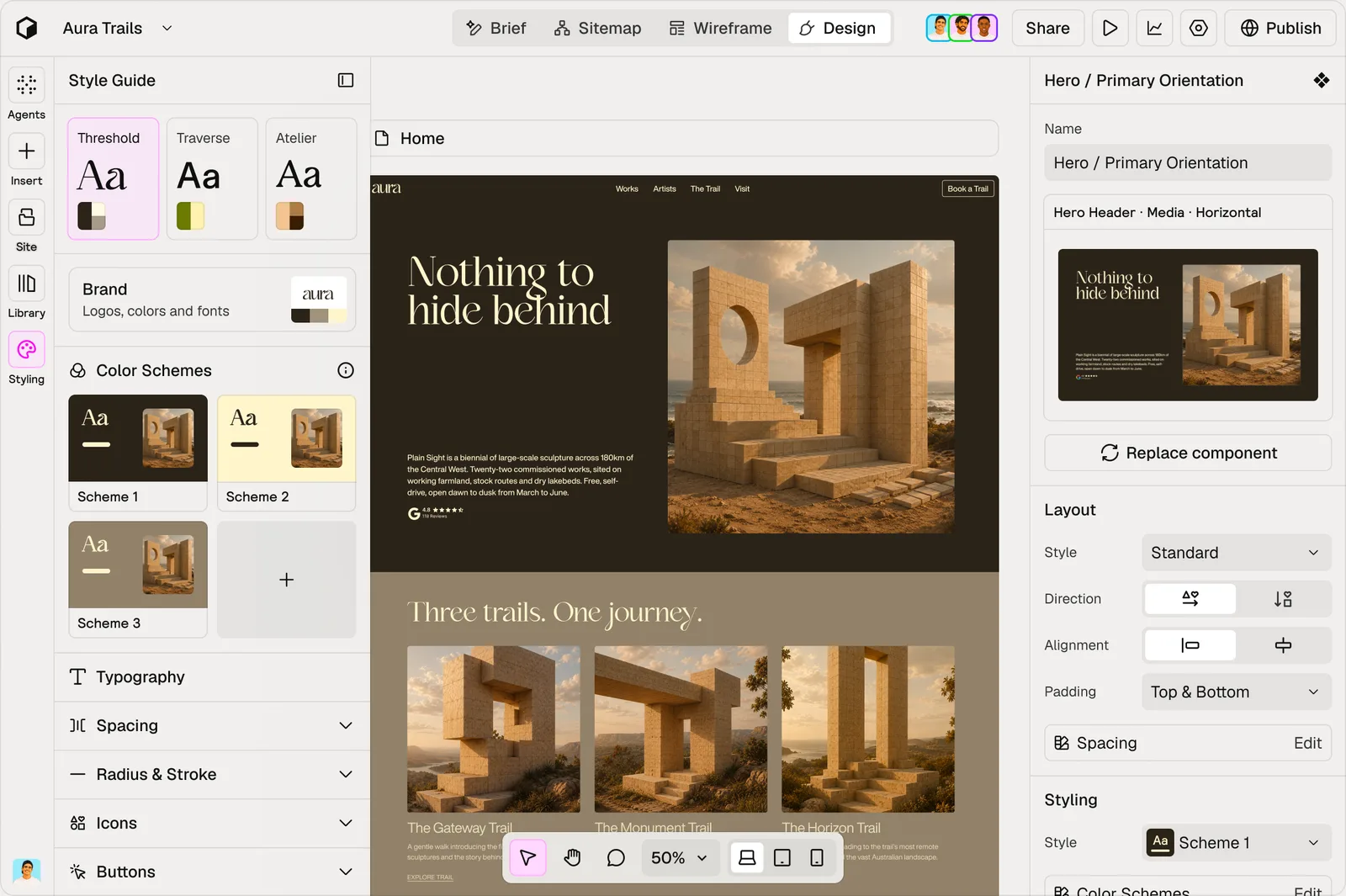The width and height of the screenshot is (1346, 896).
Task: Select the hero heading on canvas
Action: (x=509, y=291)
